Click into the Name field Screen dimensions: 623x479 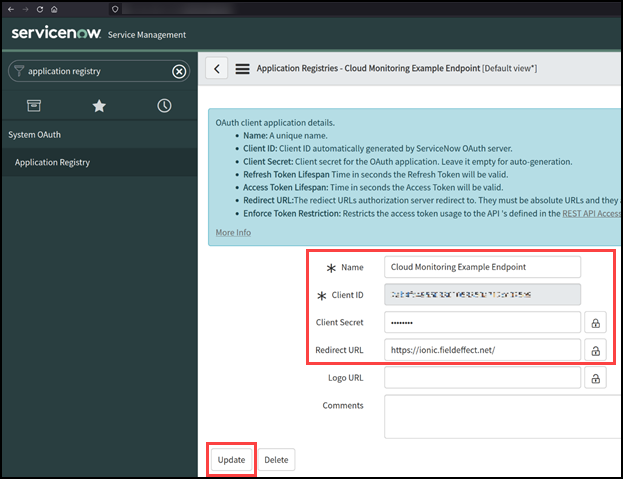coord(482,267)
